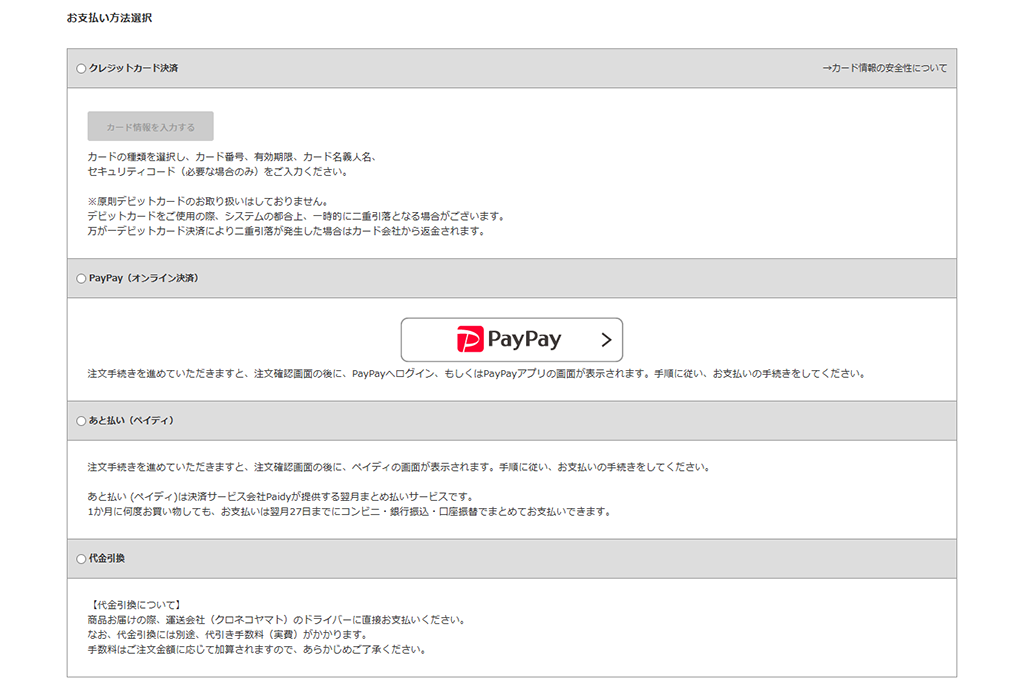Click the あと払い（ペイディ） label text
The image size is (1024, 690).
131,421
